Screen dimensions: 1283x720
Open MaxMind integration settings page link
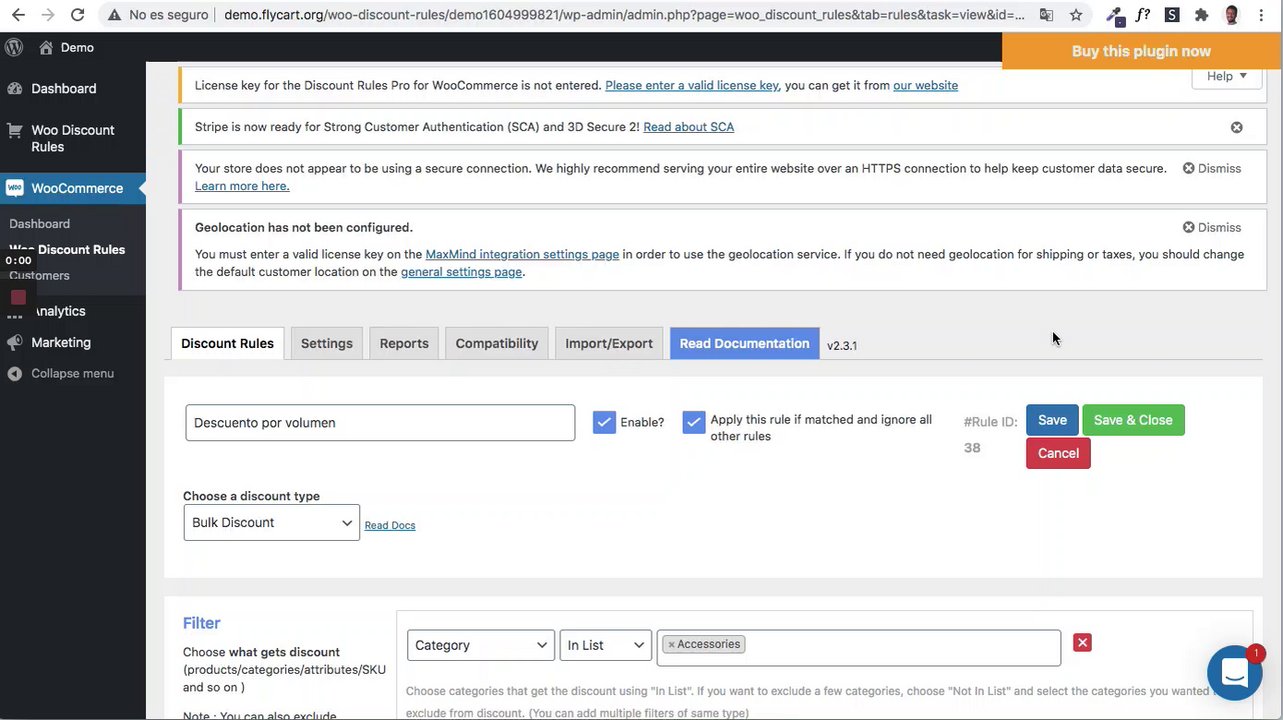pos(522,254)
